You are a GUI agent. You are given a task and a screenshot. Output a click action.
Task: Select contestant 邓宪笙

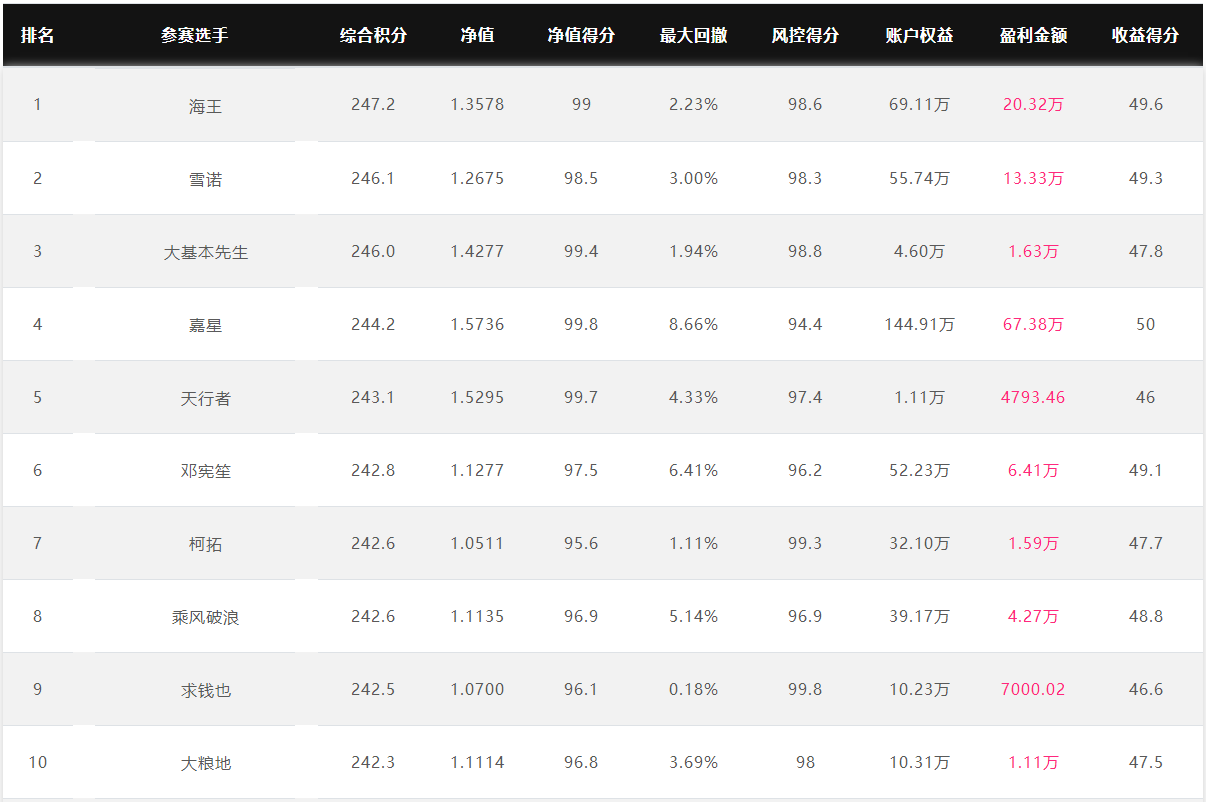[205, 471]
